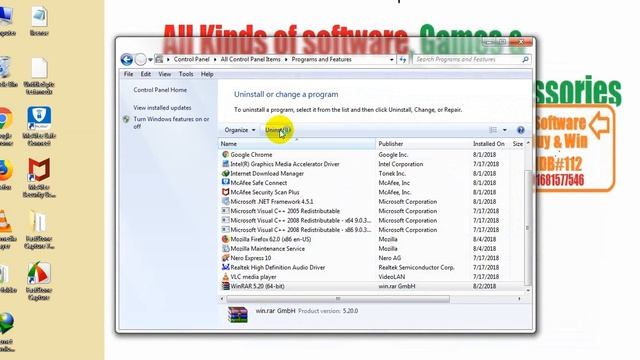The height and width of the screenshot is (360, 640).
Task: Click the 8/2/2018 installed date cell
Action: pyautogui.click(x=484, y=286)
